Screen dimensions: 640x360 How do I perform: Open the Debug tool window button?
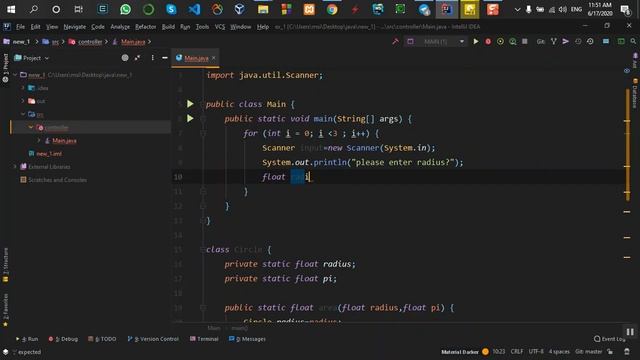coord(63,339)
